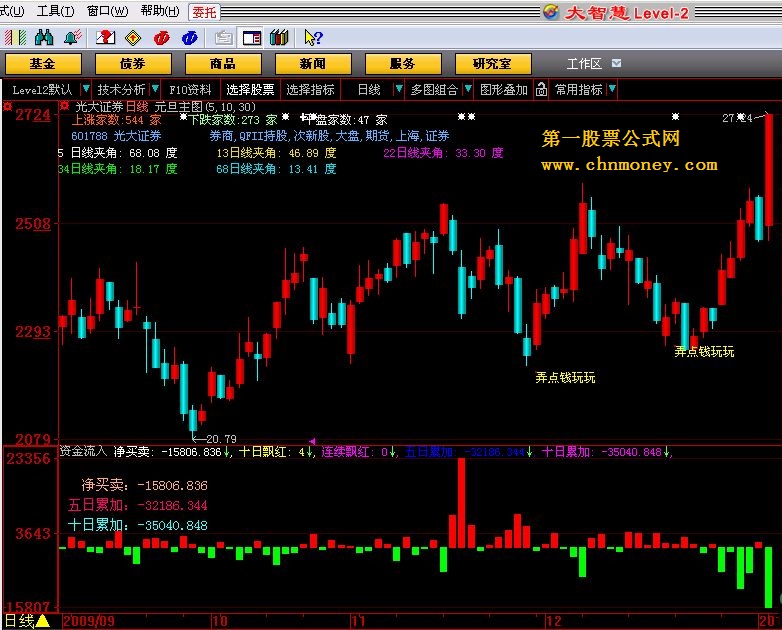Image resolution: width=782 pixels, height=630 pixels.
Task: Click the 2009/09 date marker on time axis
Action: click(89, 621)
